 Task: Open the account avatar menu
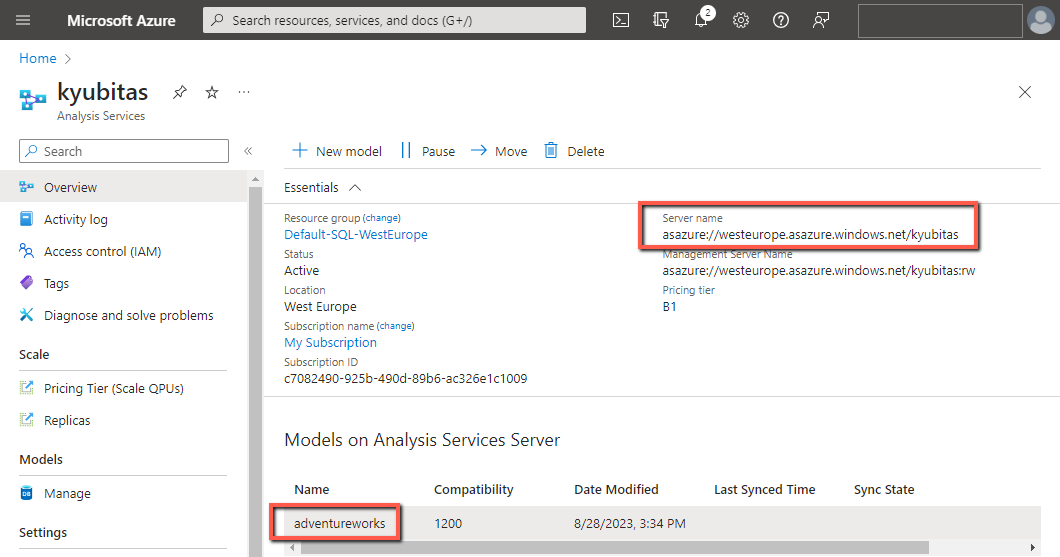[1040, 20]
